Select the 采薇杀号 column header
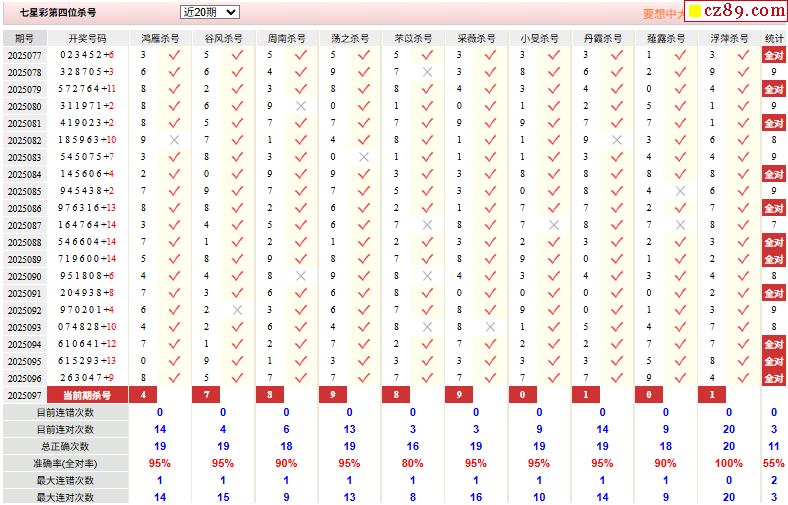This screenshot has height=505, width=788. 476,38
